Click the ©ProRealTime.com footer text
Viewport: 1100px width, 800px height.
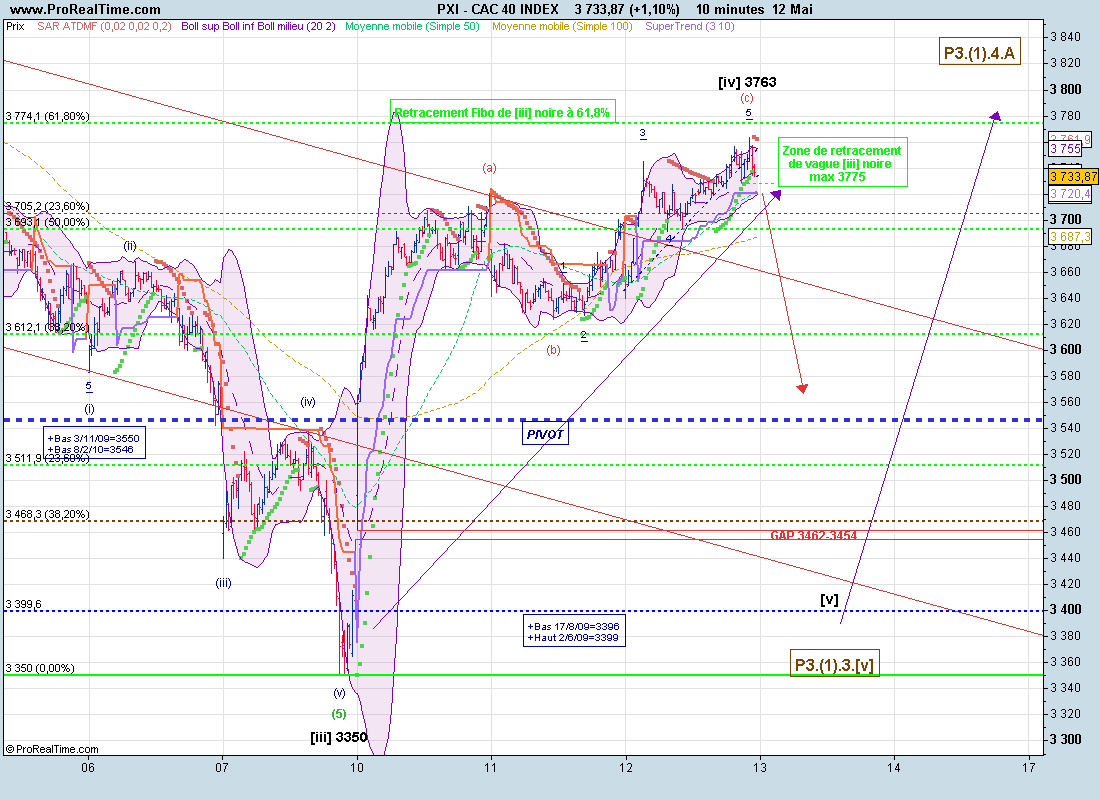click(x=52, y=749)
